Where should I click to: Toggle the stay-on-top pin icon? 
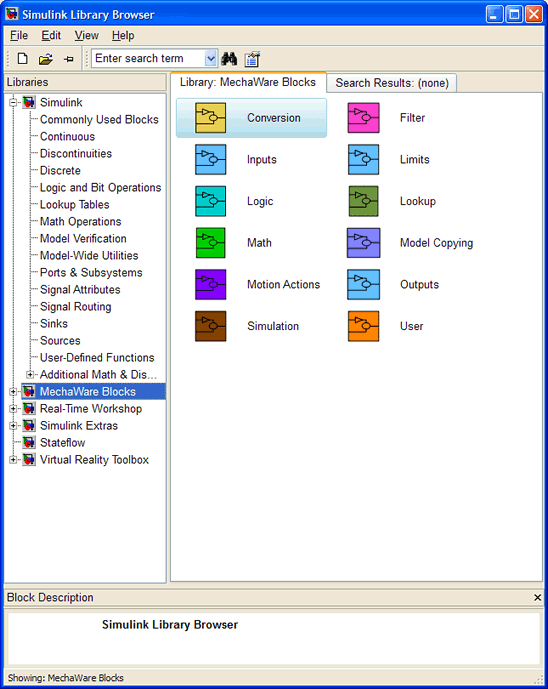pos(69,59)
